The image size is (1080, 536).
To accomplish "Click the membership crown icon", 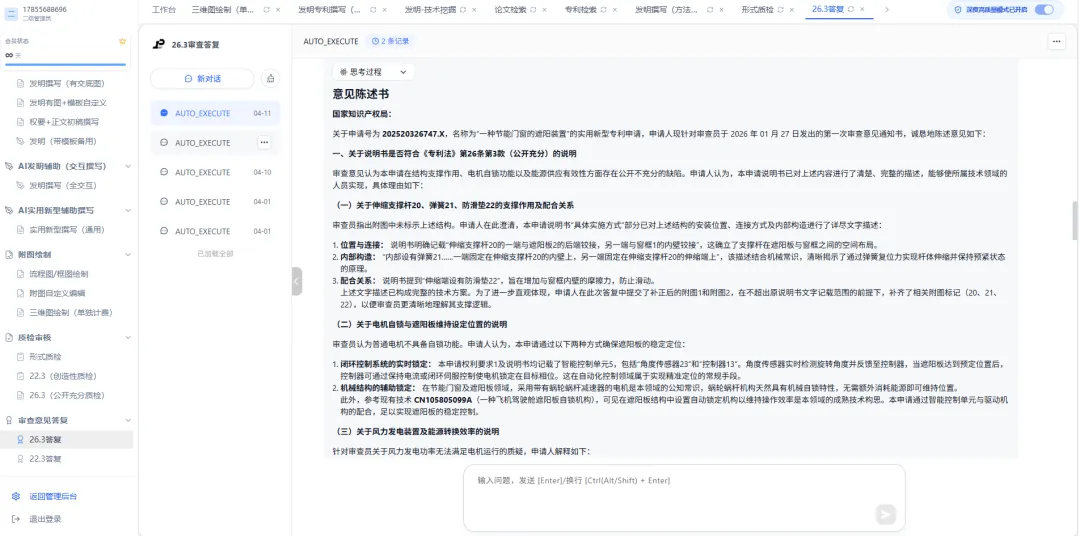I will 123,41.
